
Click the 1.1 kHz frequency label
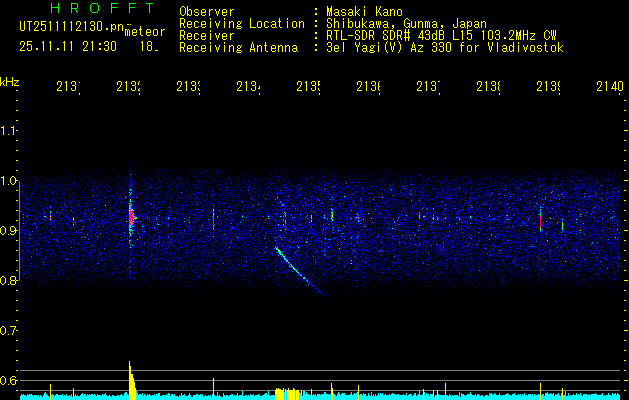click(8, 130)
